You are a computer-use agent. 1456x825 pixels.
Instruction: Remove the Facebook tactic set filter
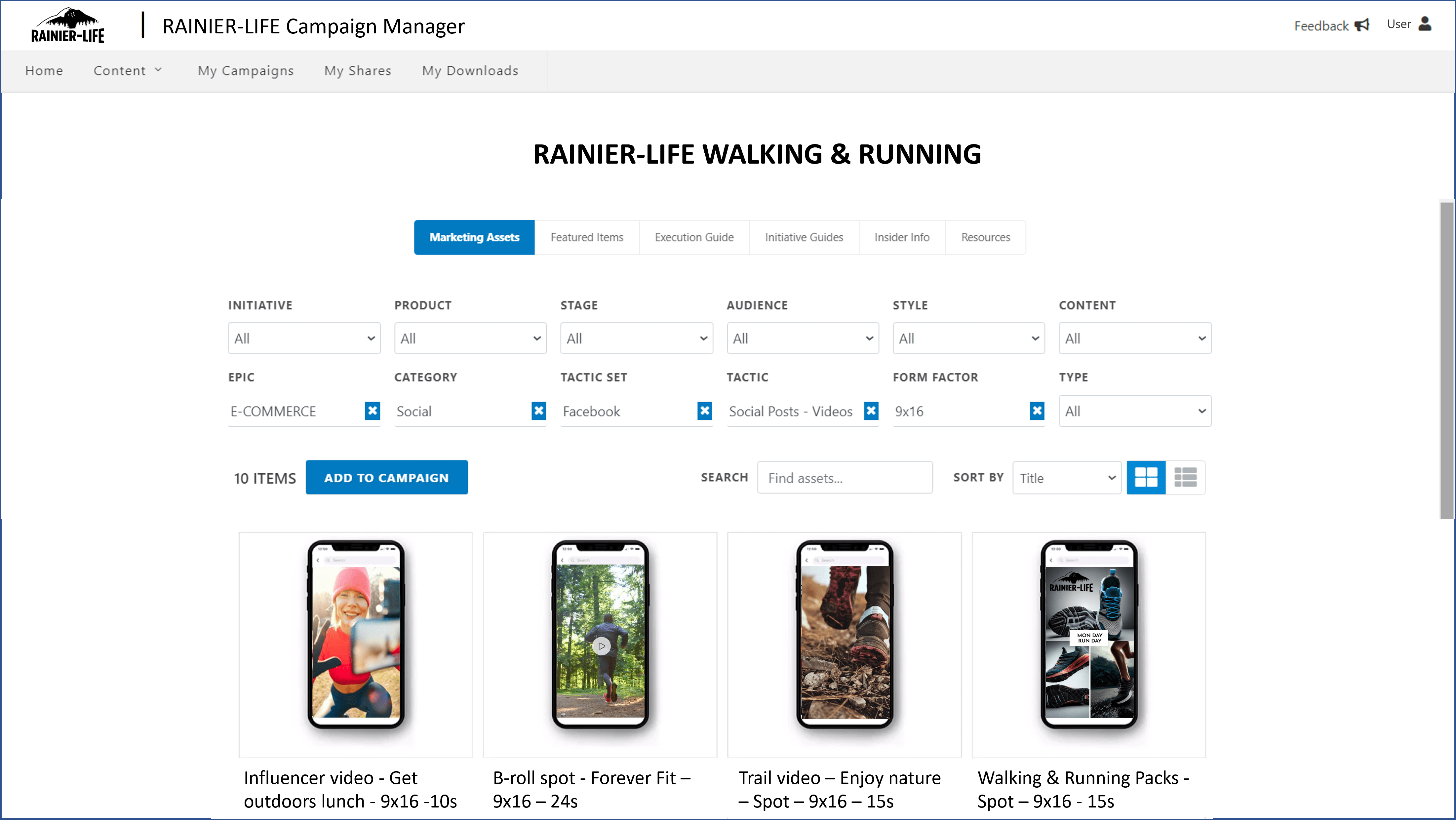704,412
